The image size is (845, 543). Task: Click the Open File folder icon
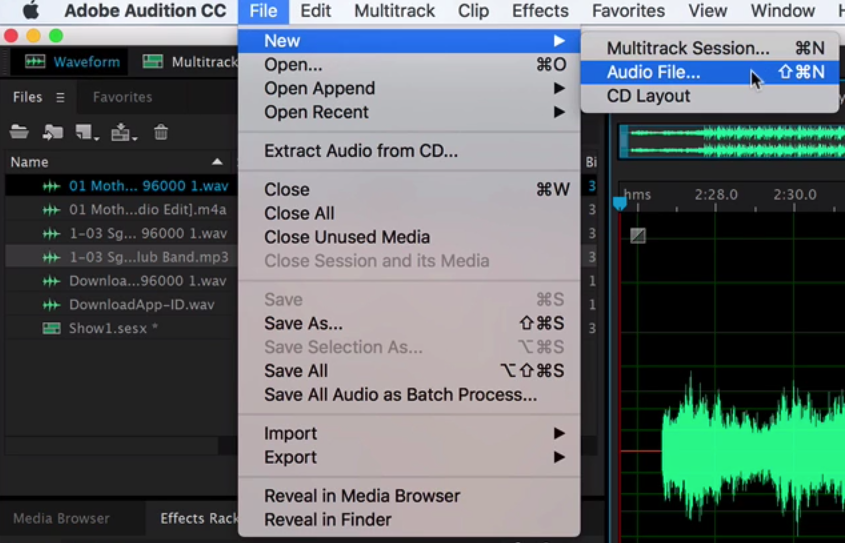tap(19, 132)
